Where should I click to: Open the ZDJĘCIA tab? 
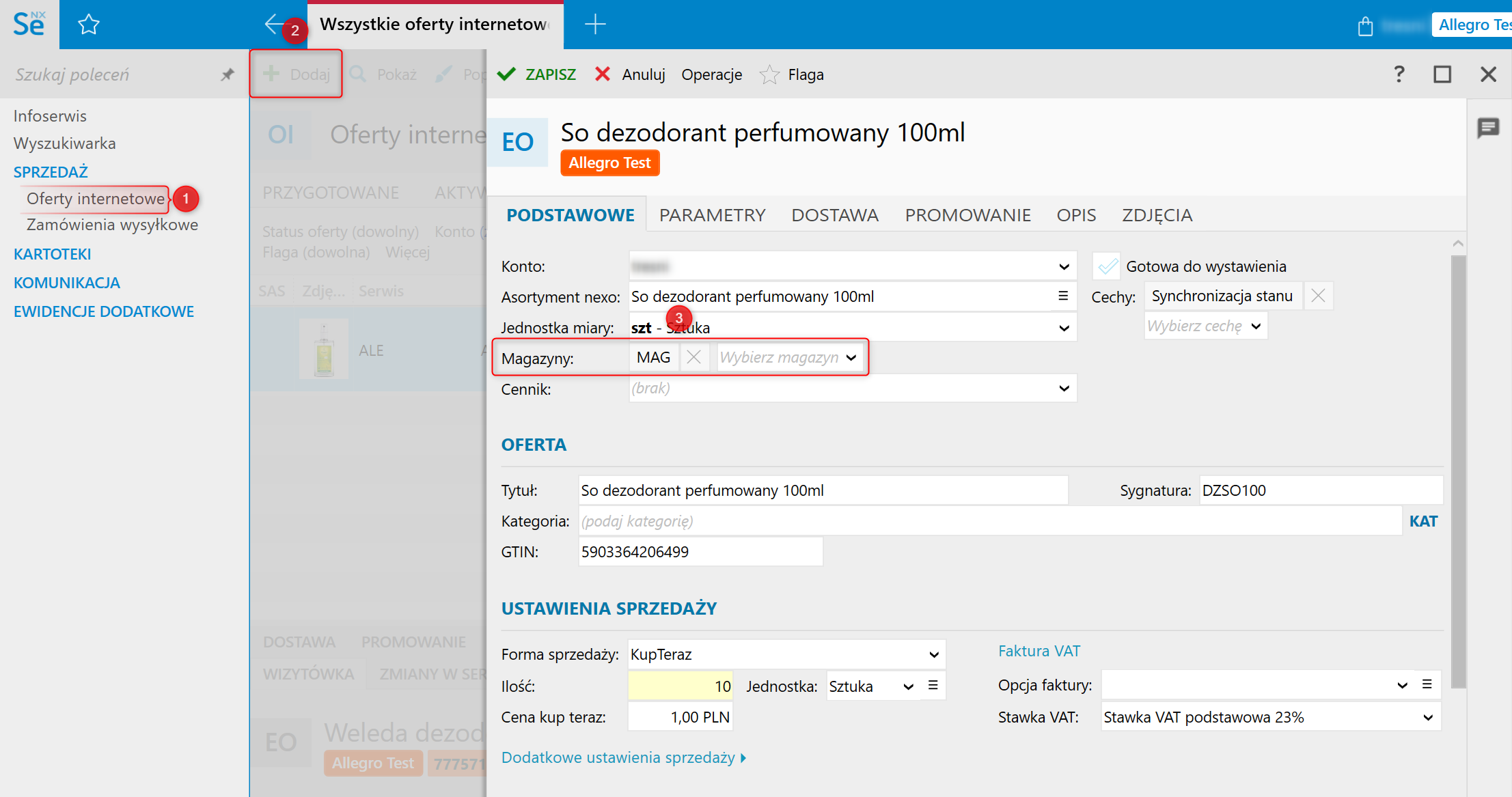(x=1157, y=215)
